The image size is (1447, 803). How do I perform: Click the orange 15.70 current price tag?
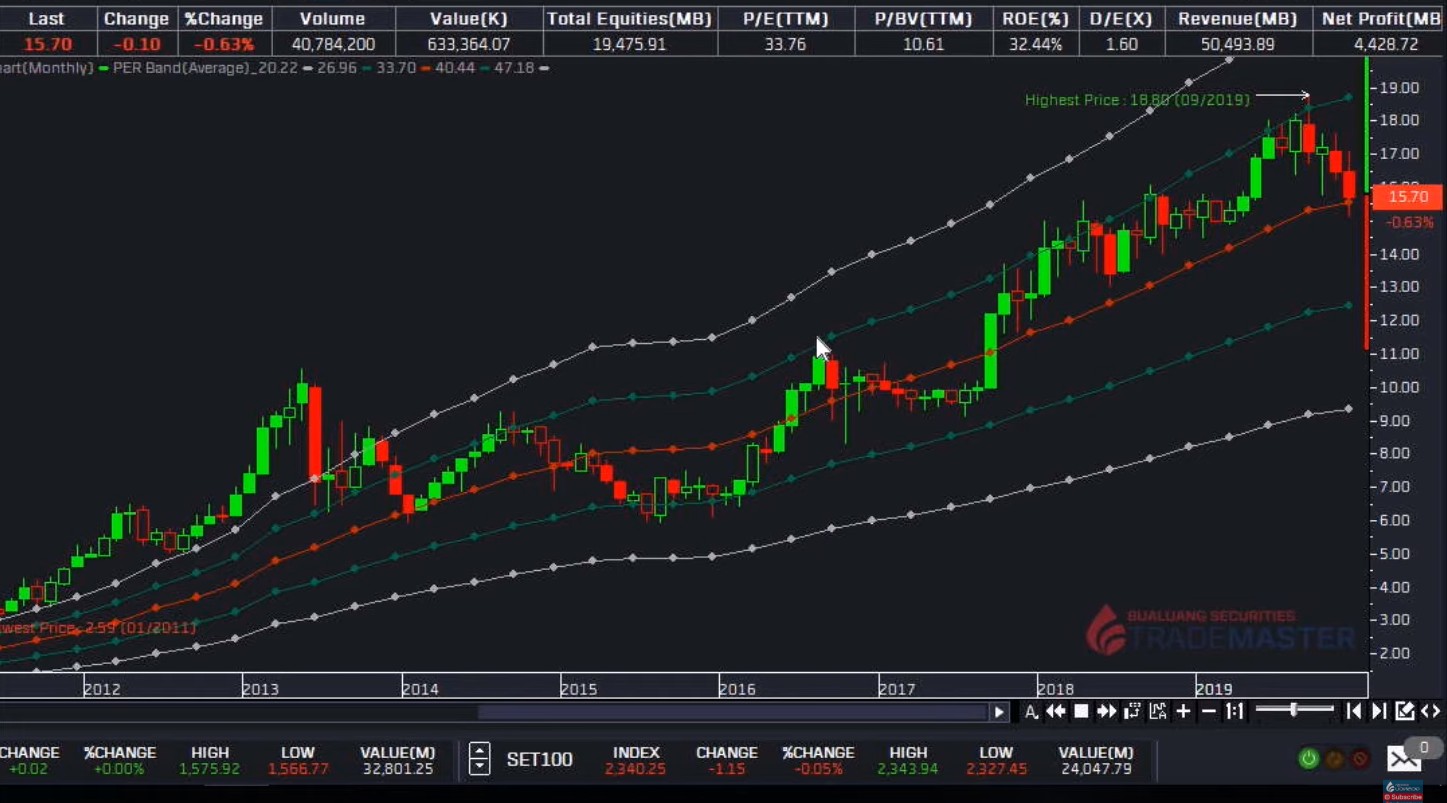pyautogui.click(x=1407, y=197)
